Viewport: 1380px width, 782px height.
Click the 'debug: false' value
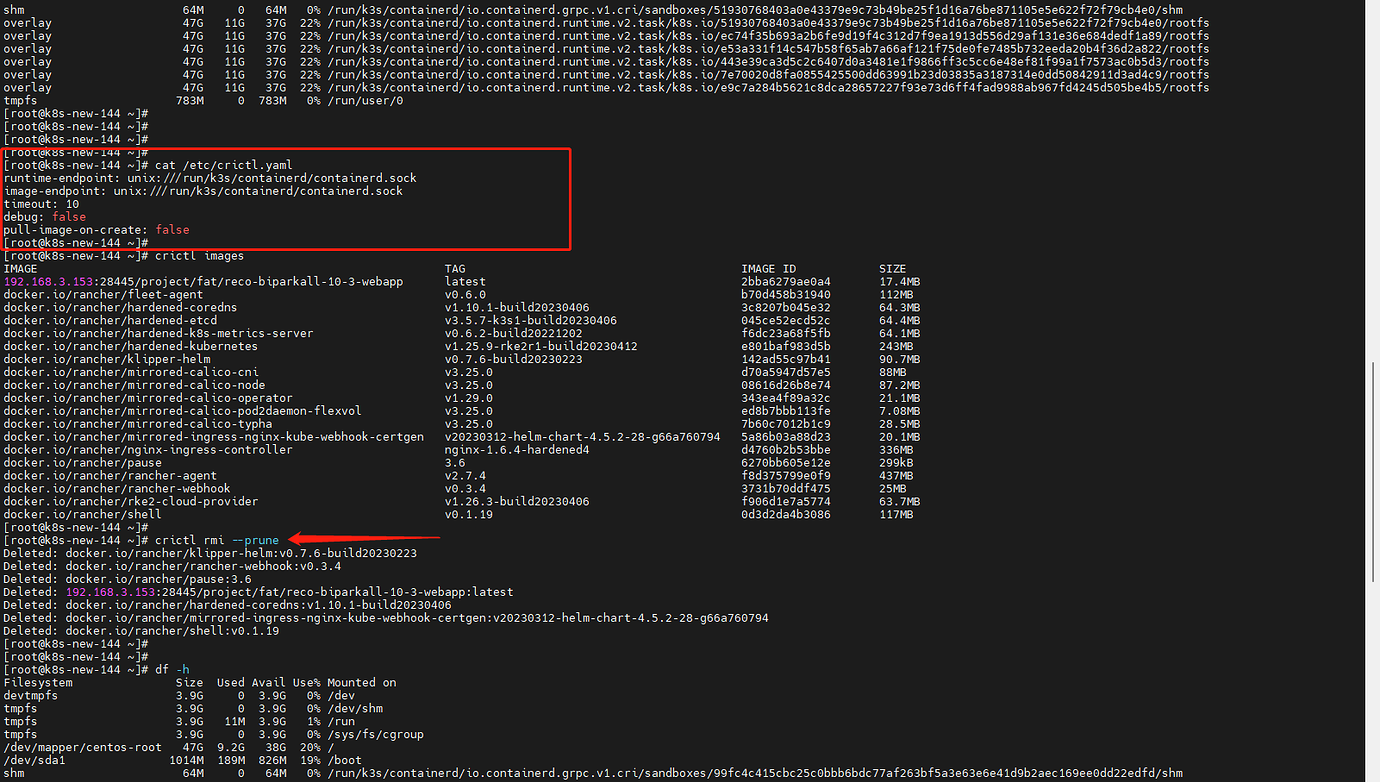pos(69,217)
